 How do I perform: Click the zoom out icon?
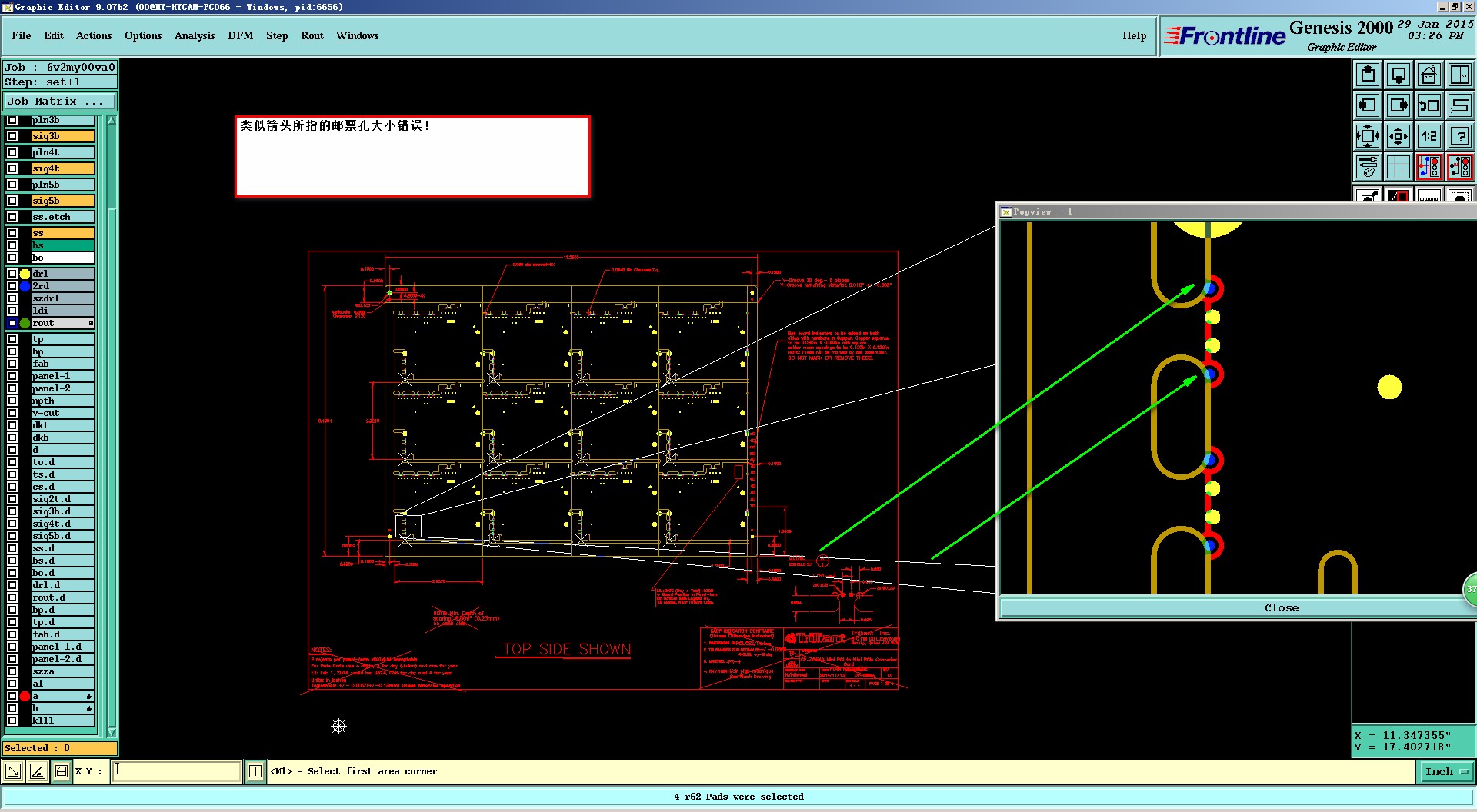[1399, 136]
